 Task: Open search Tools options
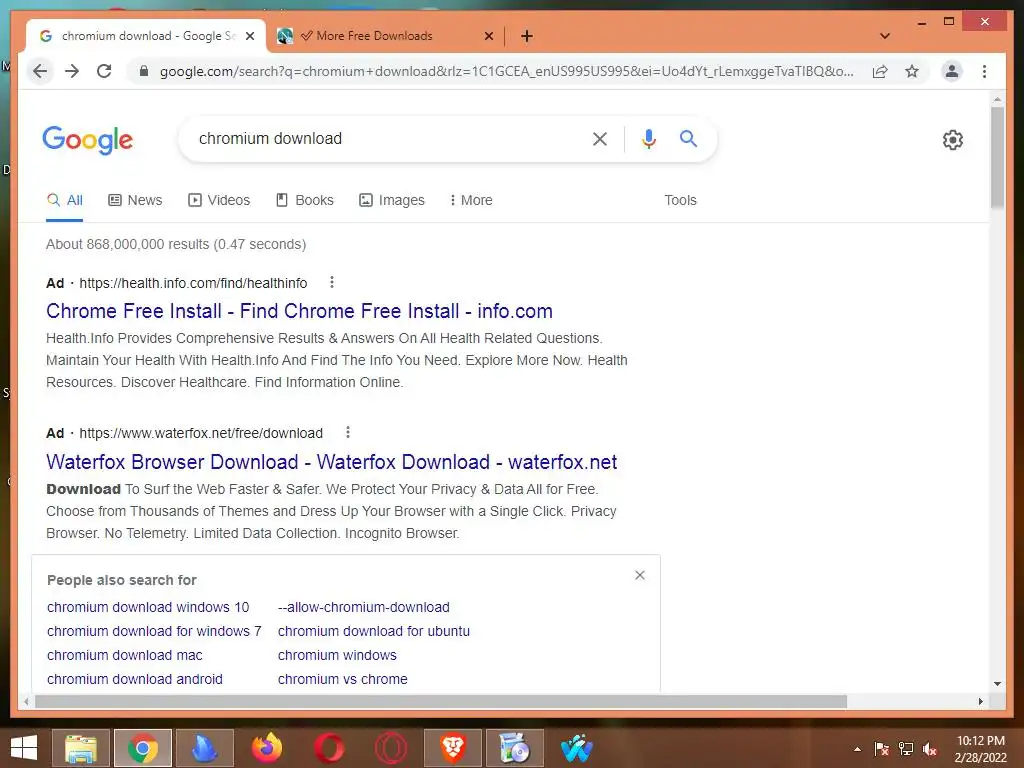click(680, 200)
